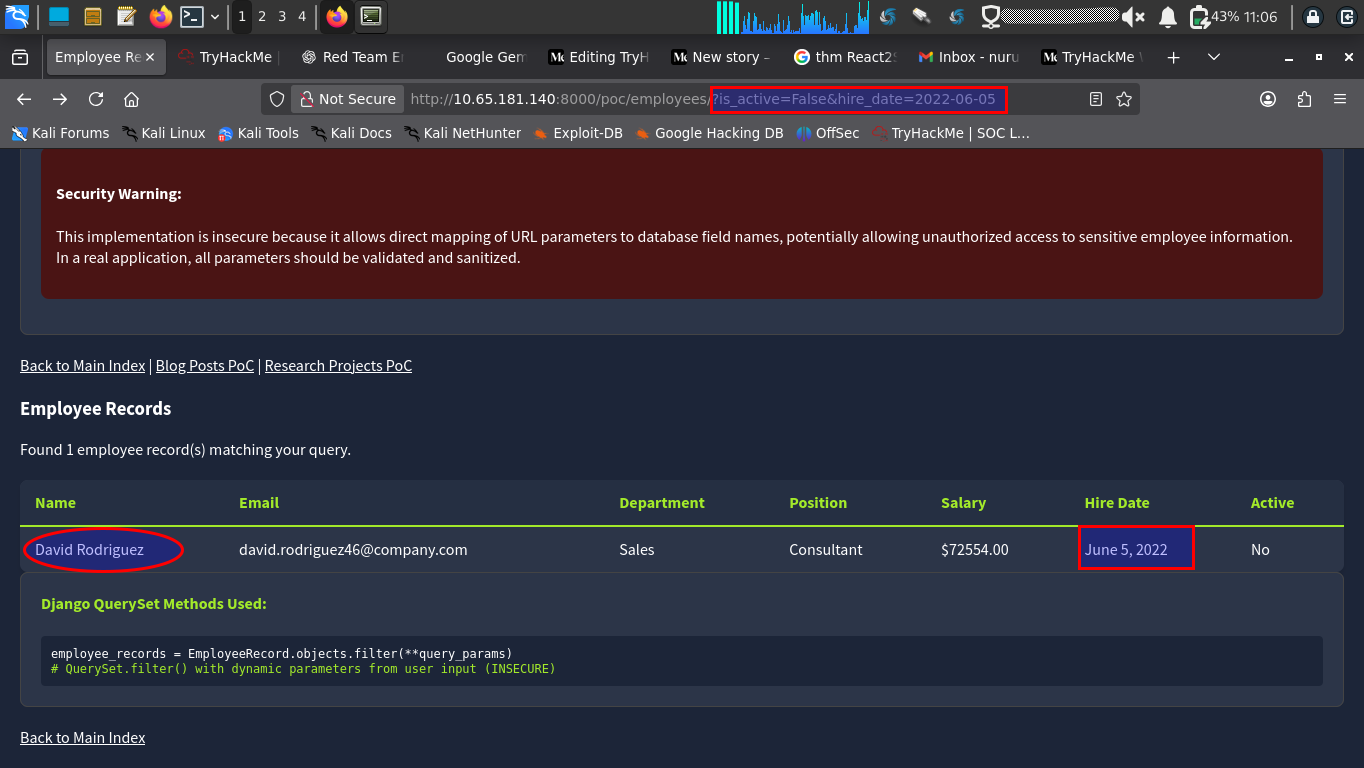Switch to the thm React2S tab
This screenshot has height=768, width=1364.
pos(845,57)
